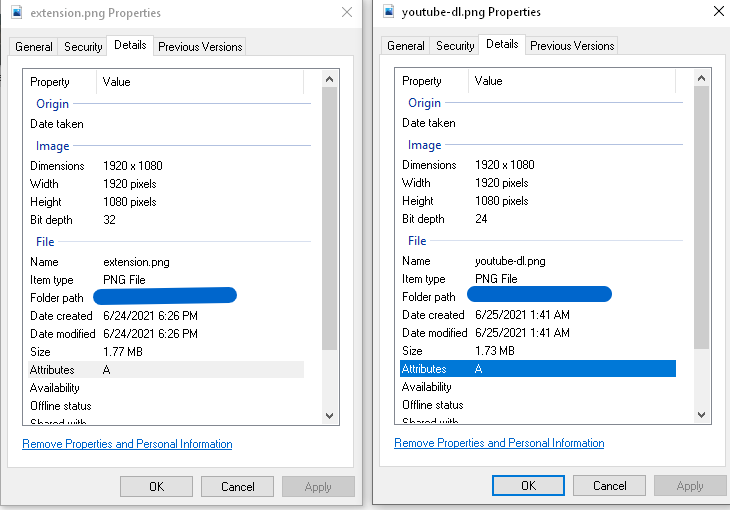730x510 pixels.
Task: Click Remove Properties link in extension.png dialog
Action: tap(127, 444)
